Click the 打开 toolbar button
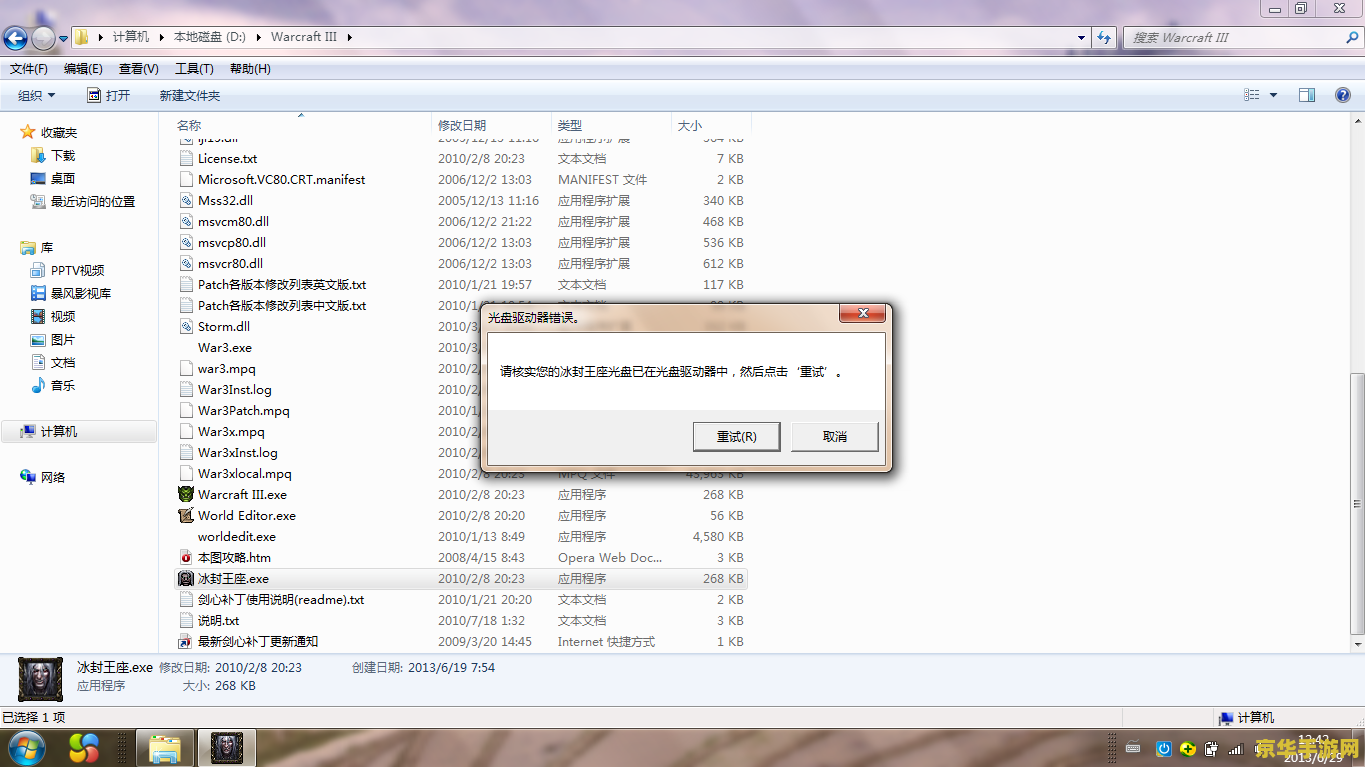 coord(108,95)
